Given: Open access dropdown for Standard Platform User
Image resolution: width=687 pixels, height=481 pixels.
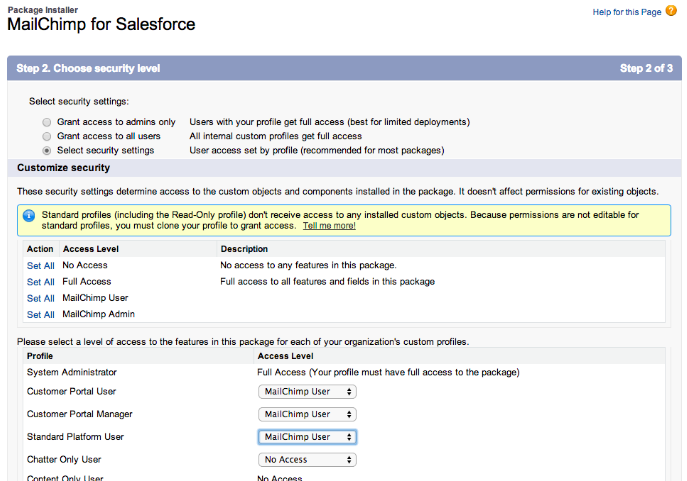Looking at the screenshot, I should click(x=307, y=437).
